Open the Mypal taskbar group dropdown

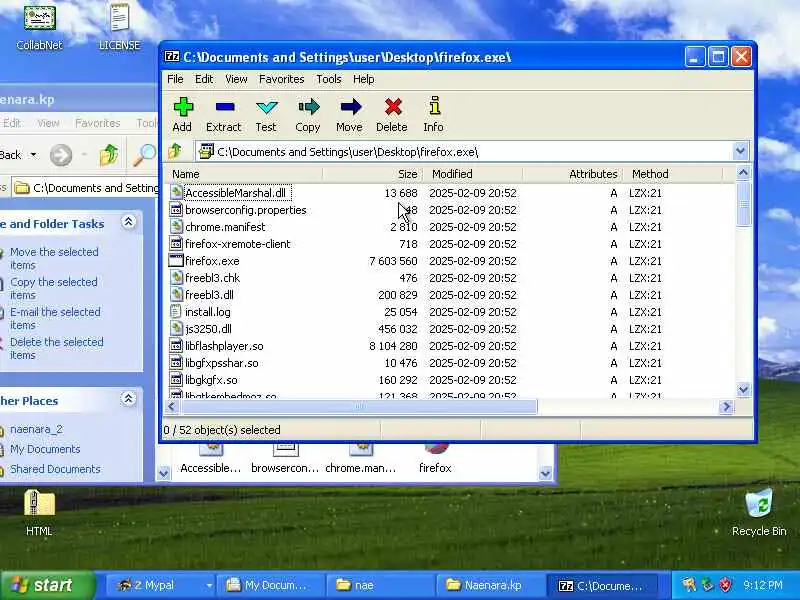click(x=209, y=585)
